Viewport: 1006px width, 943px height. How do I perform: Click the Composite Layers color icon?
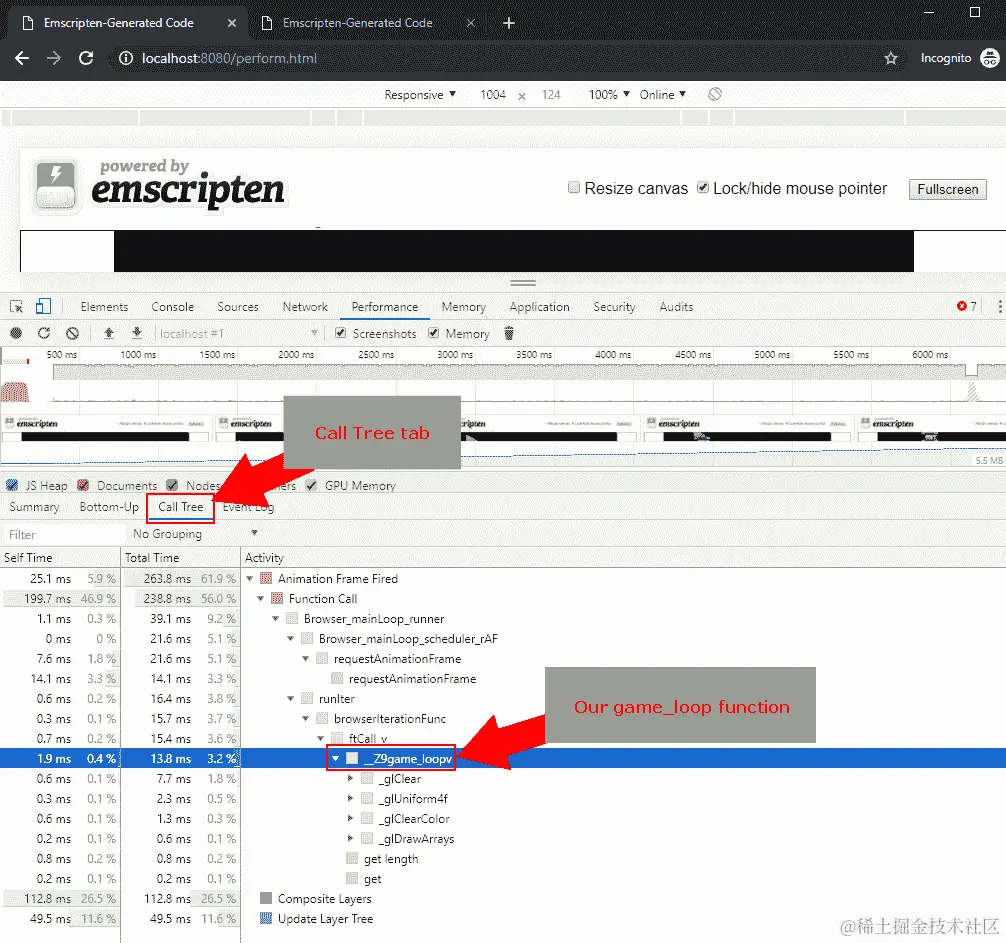[x=266, y=898]
